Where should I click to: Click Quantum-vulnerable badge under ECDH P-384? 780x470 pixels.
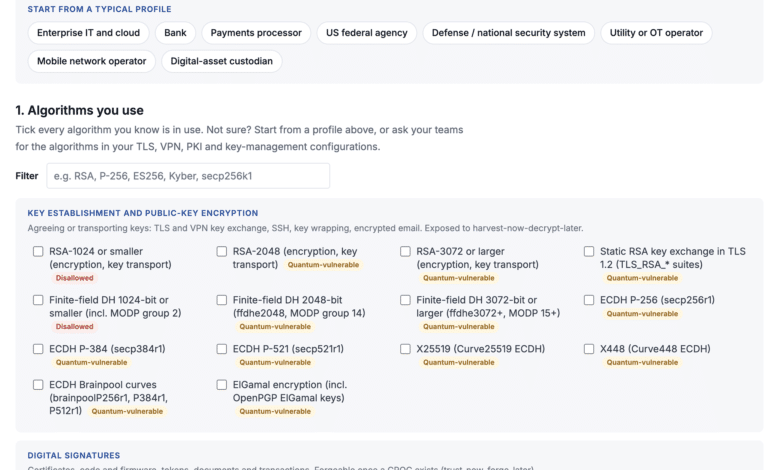pos(92,363)
